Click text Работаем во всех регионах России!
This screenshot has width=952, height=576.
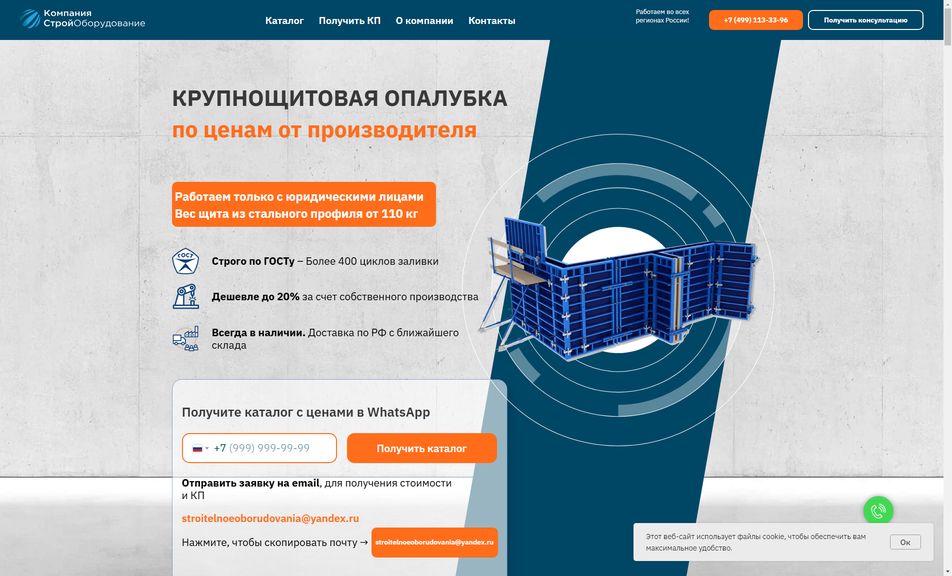point(662,16)
